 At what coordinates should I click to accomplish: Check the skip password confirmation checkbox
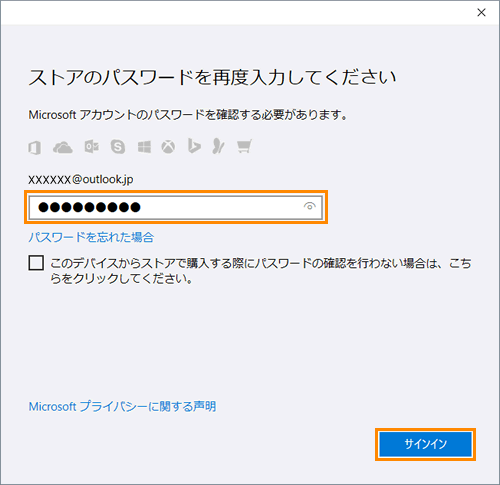tap(36, 263)
